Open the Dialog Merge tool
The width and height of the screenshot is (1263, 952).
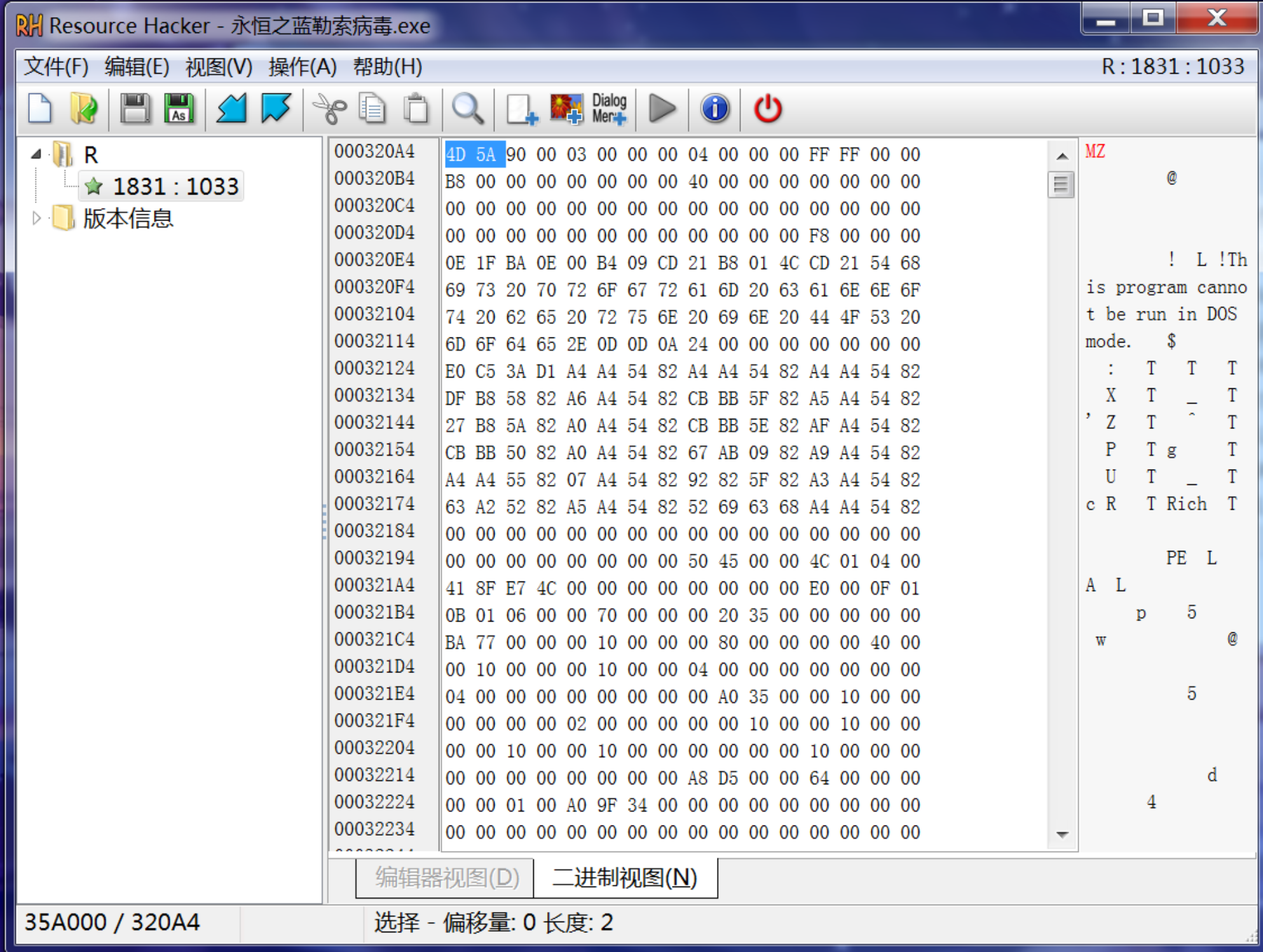(x=609, y=109)
